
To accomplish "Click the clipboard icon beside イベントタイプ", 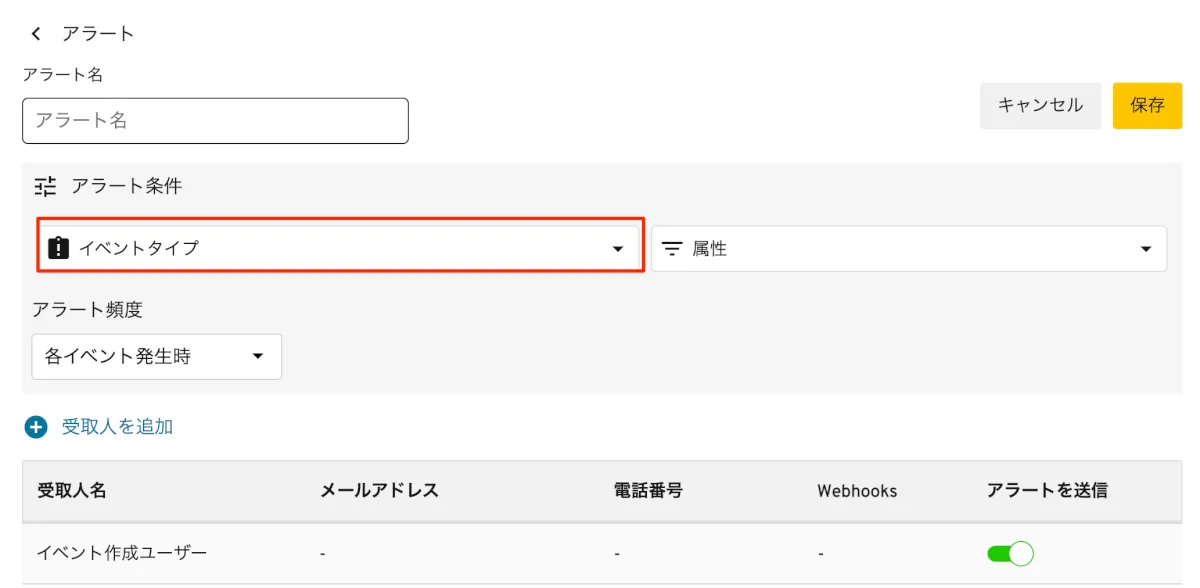I will click(59, 248).
